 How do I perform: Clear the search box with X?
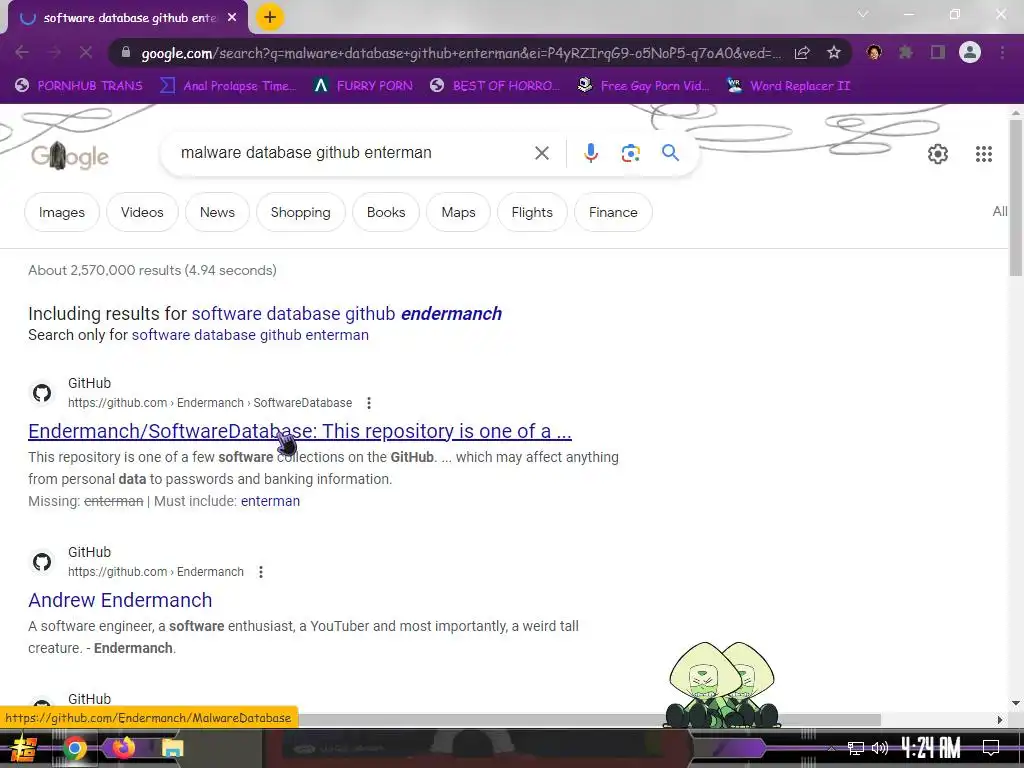(541, 153)
